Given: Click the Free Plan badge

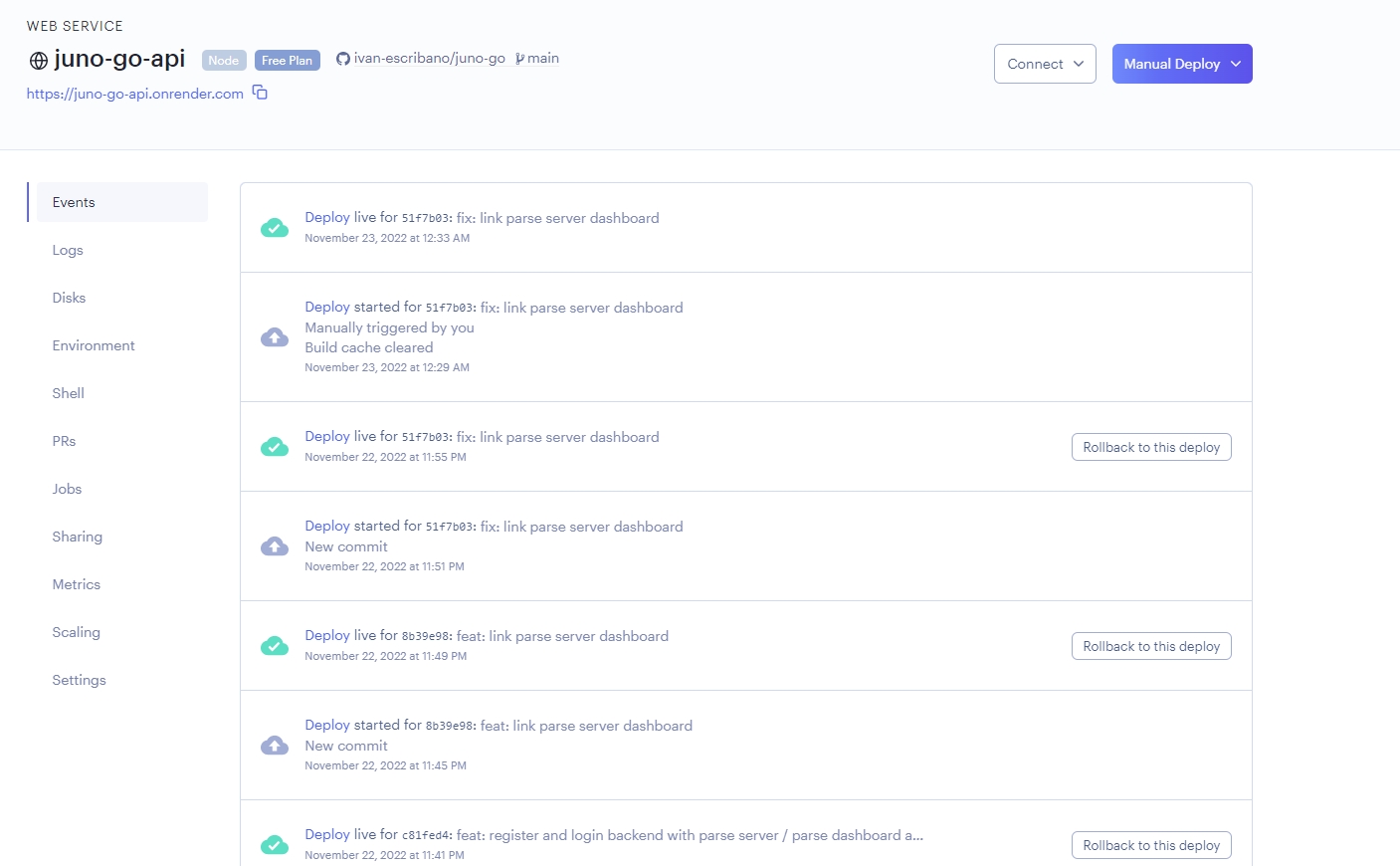Looking at the screenshot, I should 288,61.
